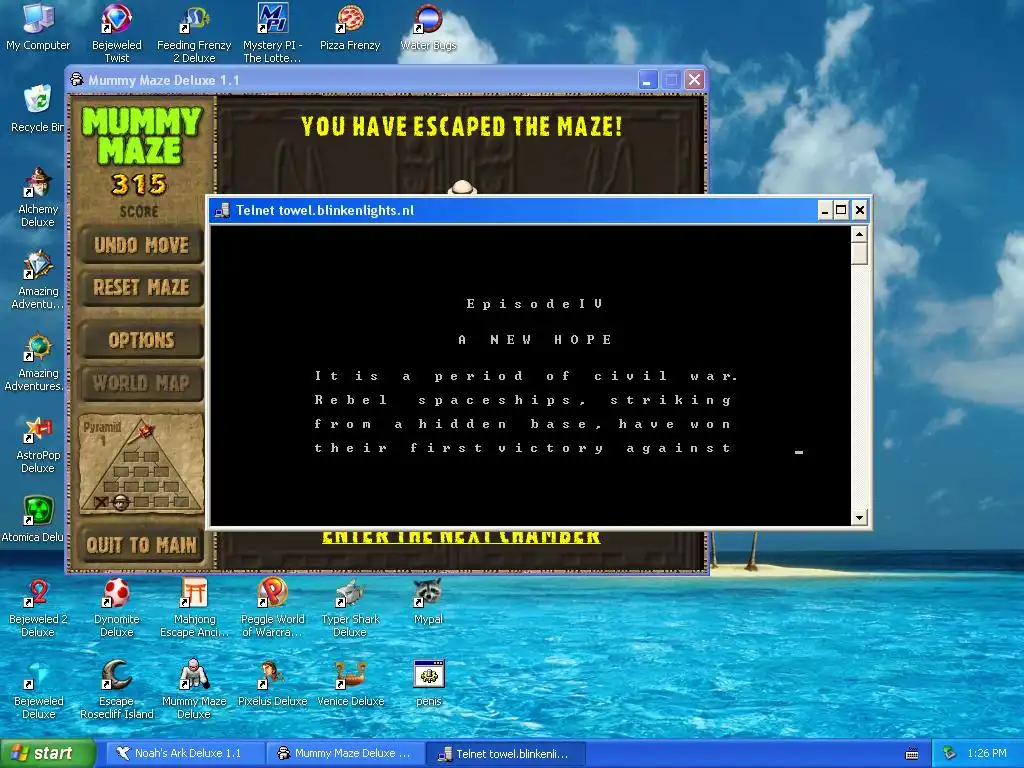
Task: Select Mummy Maze Deluxe desktop icon
Action: (194, 690)
